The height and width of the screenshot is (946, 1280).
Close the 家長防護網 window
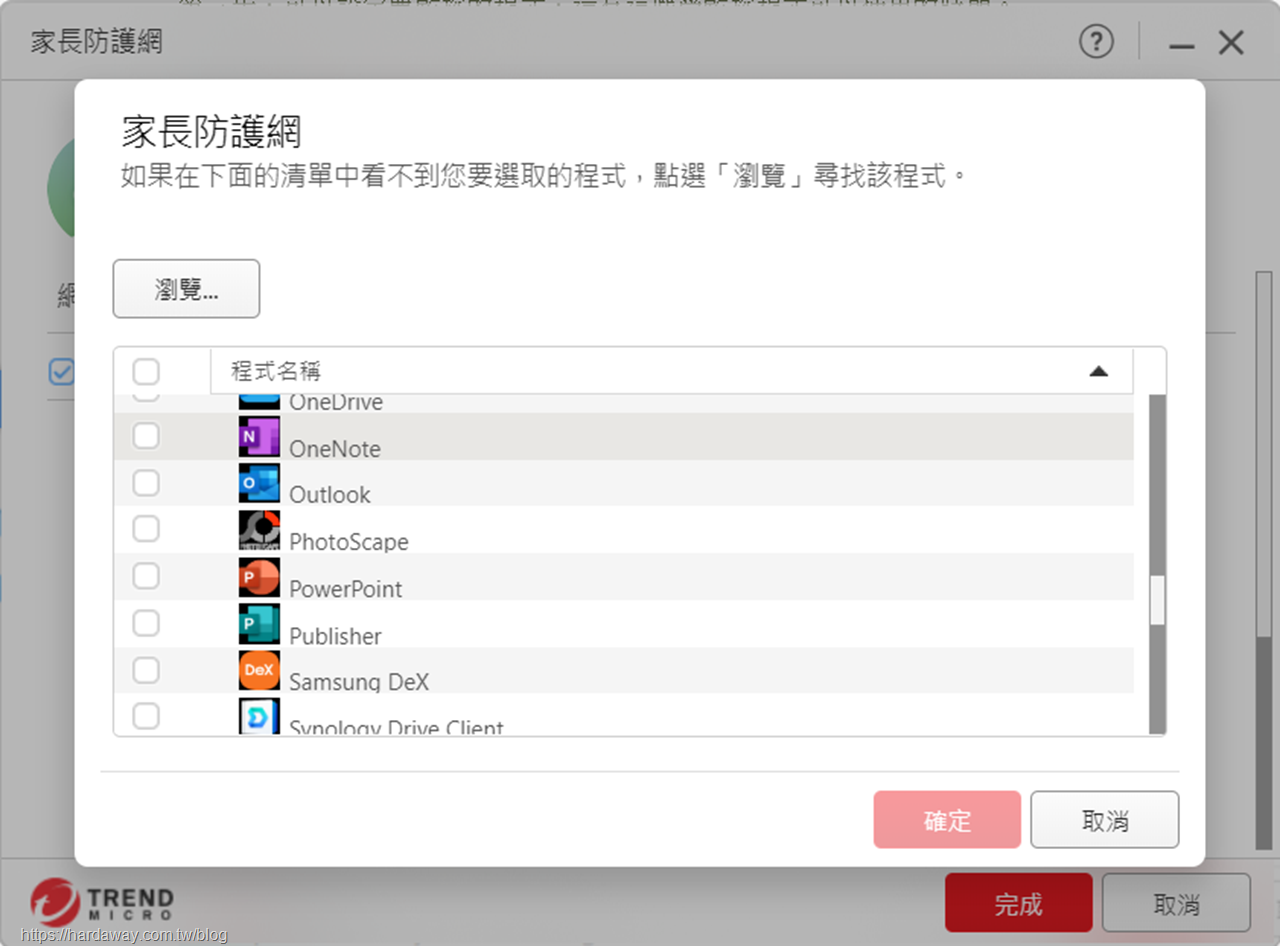click(x=1231, y=43)
